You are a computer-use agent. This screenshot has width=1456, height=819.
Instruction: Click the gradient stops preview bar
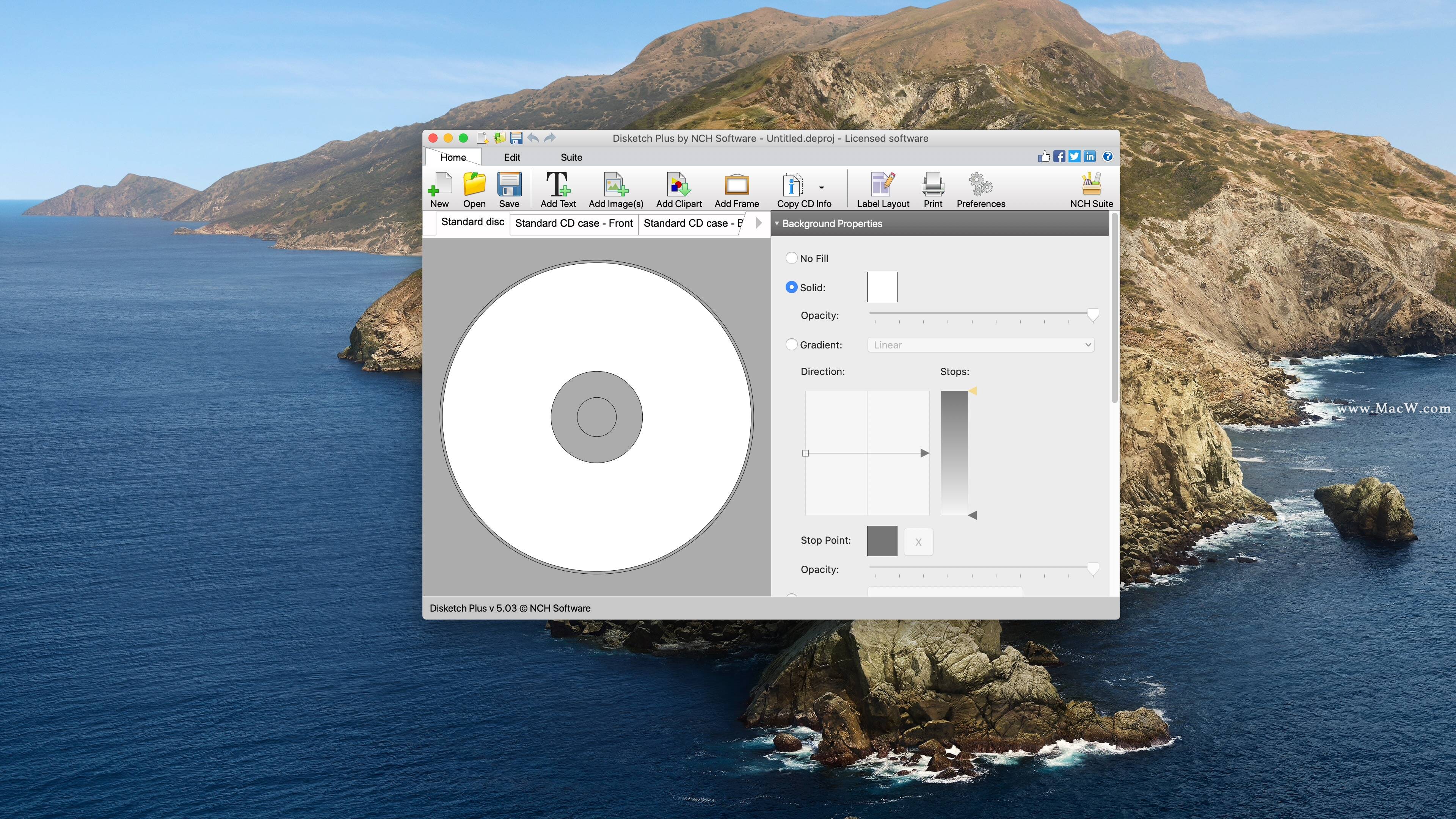point(954,453)
